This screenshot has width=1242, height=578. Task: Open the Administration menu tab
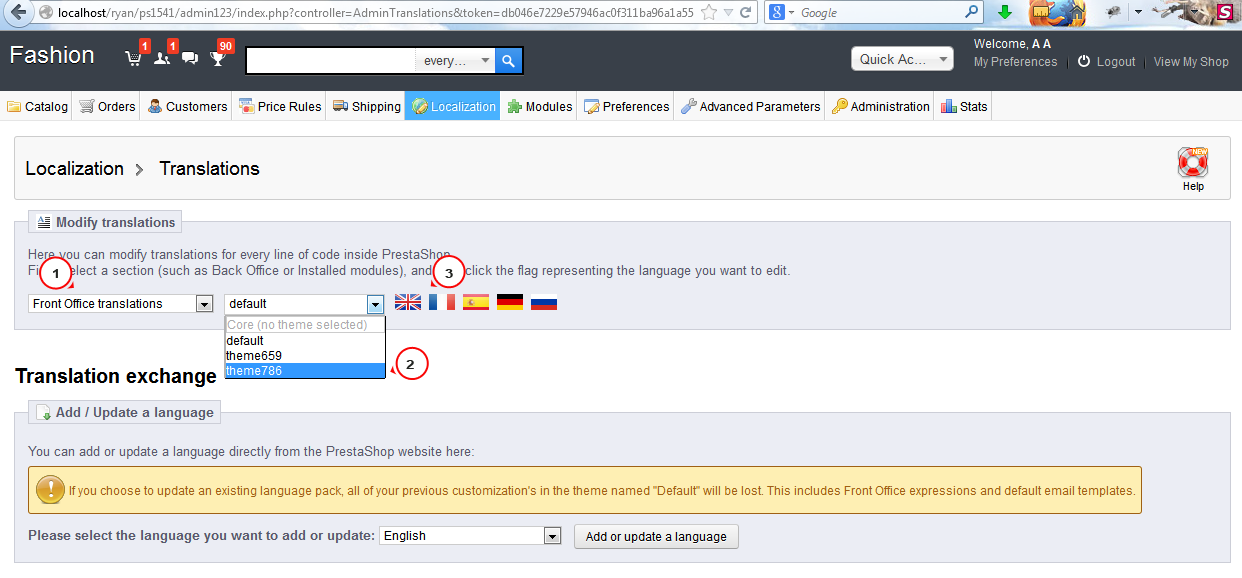point(881,107)
